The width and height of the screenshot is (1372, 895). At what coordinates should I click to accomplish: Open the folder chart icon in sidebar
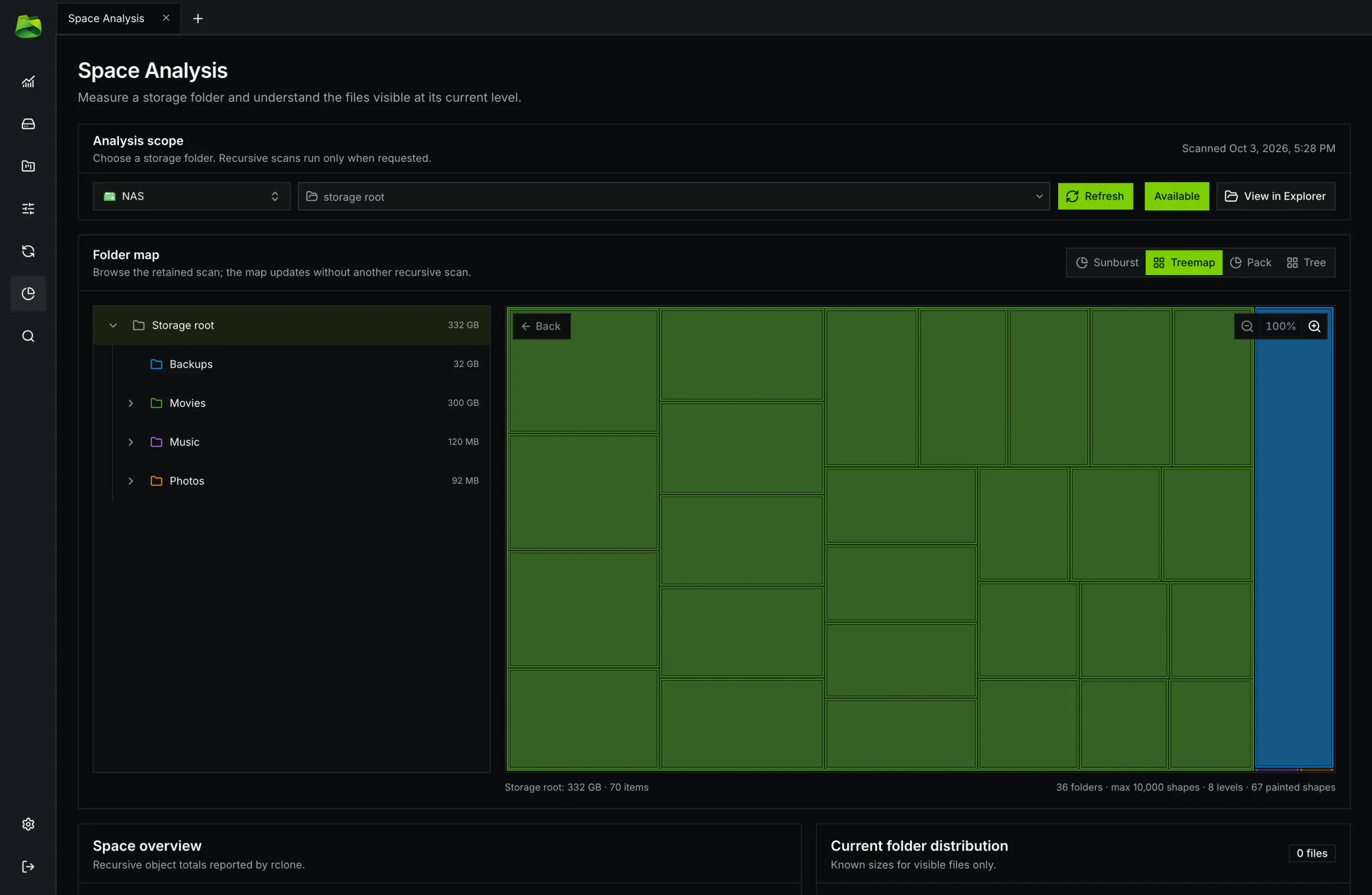27,166
